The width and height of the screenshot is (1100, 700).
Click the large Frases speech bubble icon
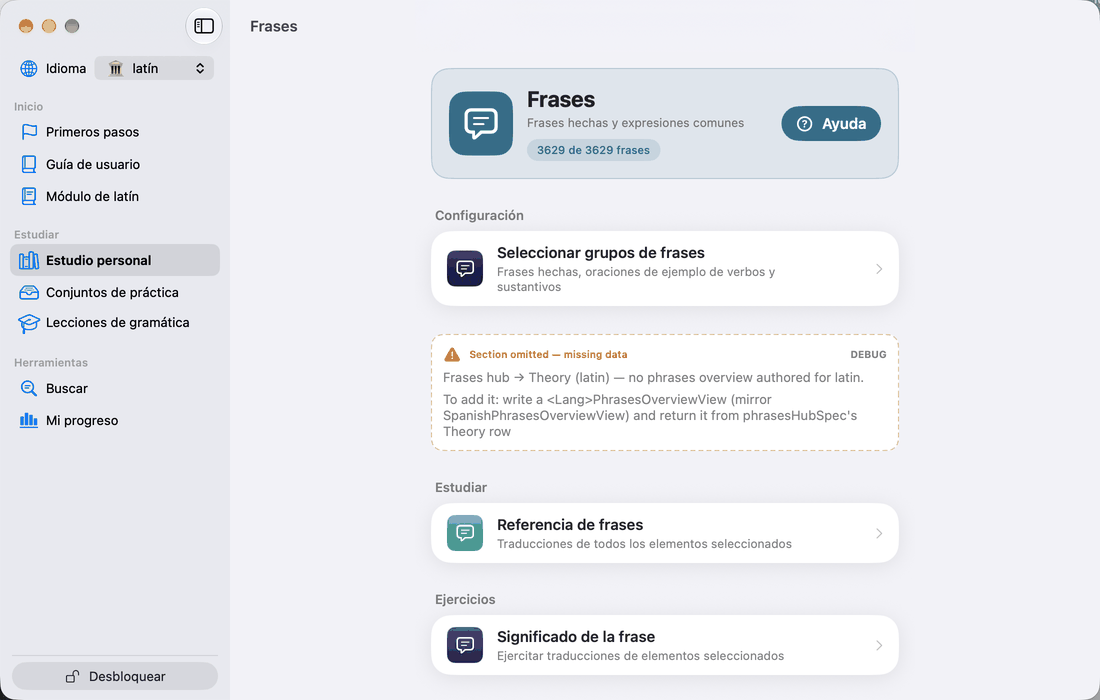pos(481,123)
